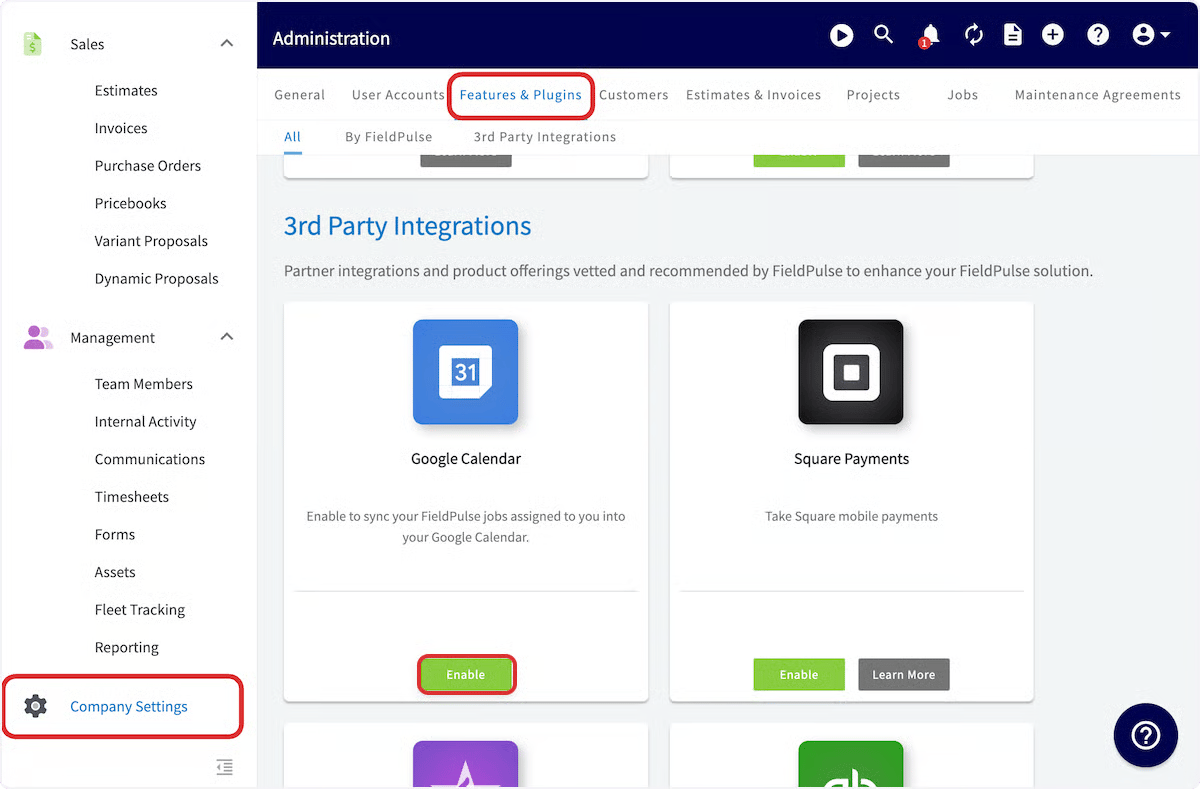The image size is (1200, 789).
Task: Open the User Accounts tab
Action: pos(398,95)
